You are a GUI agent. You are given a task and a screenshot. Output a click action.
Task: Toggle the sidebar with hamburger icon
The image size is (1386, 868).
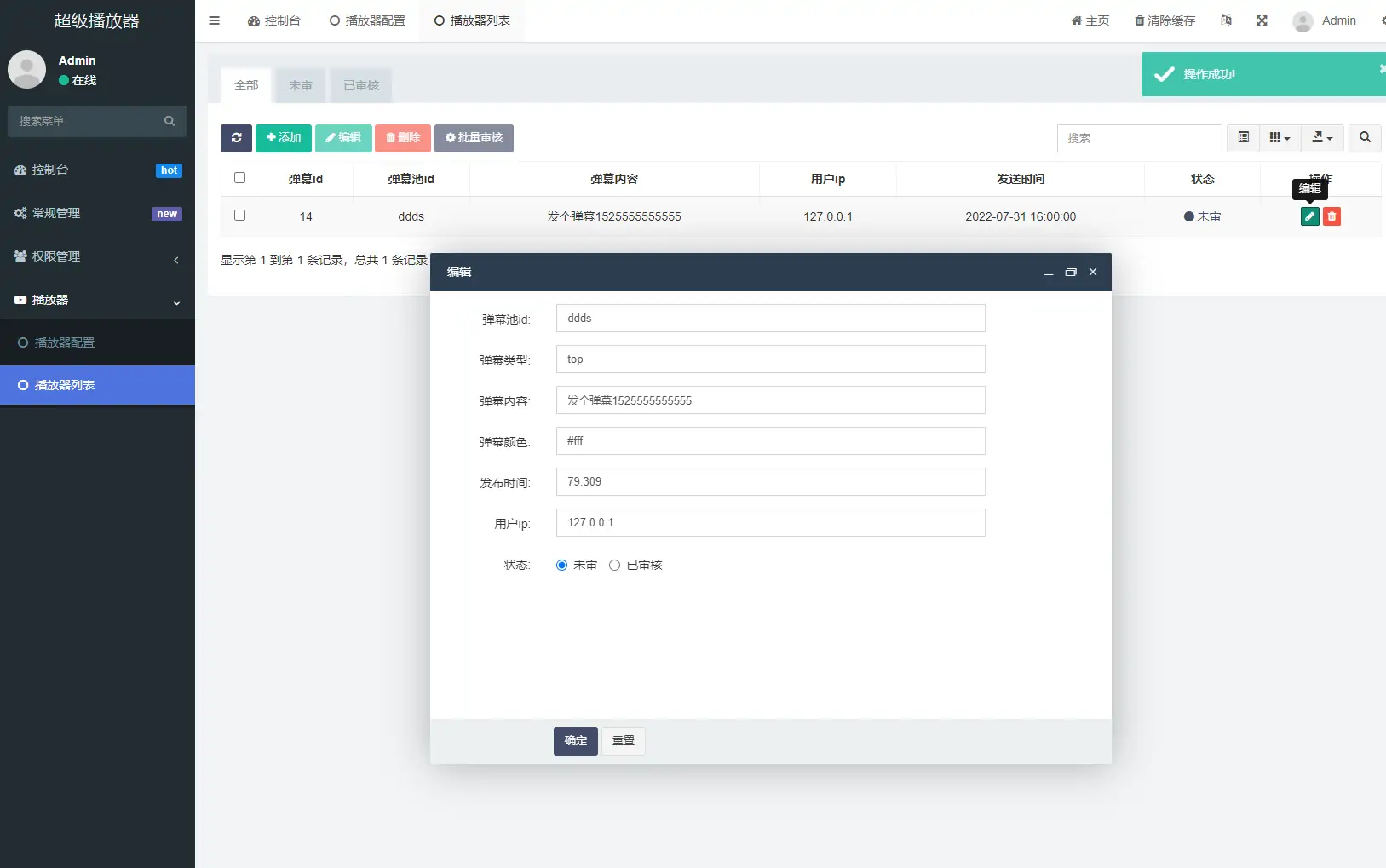click(x=215, y=20)
